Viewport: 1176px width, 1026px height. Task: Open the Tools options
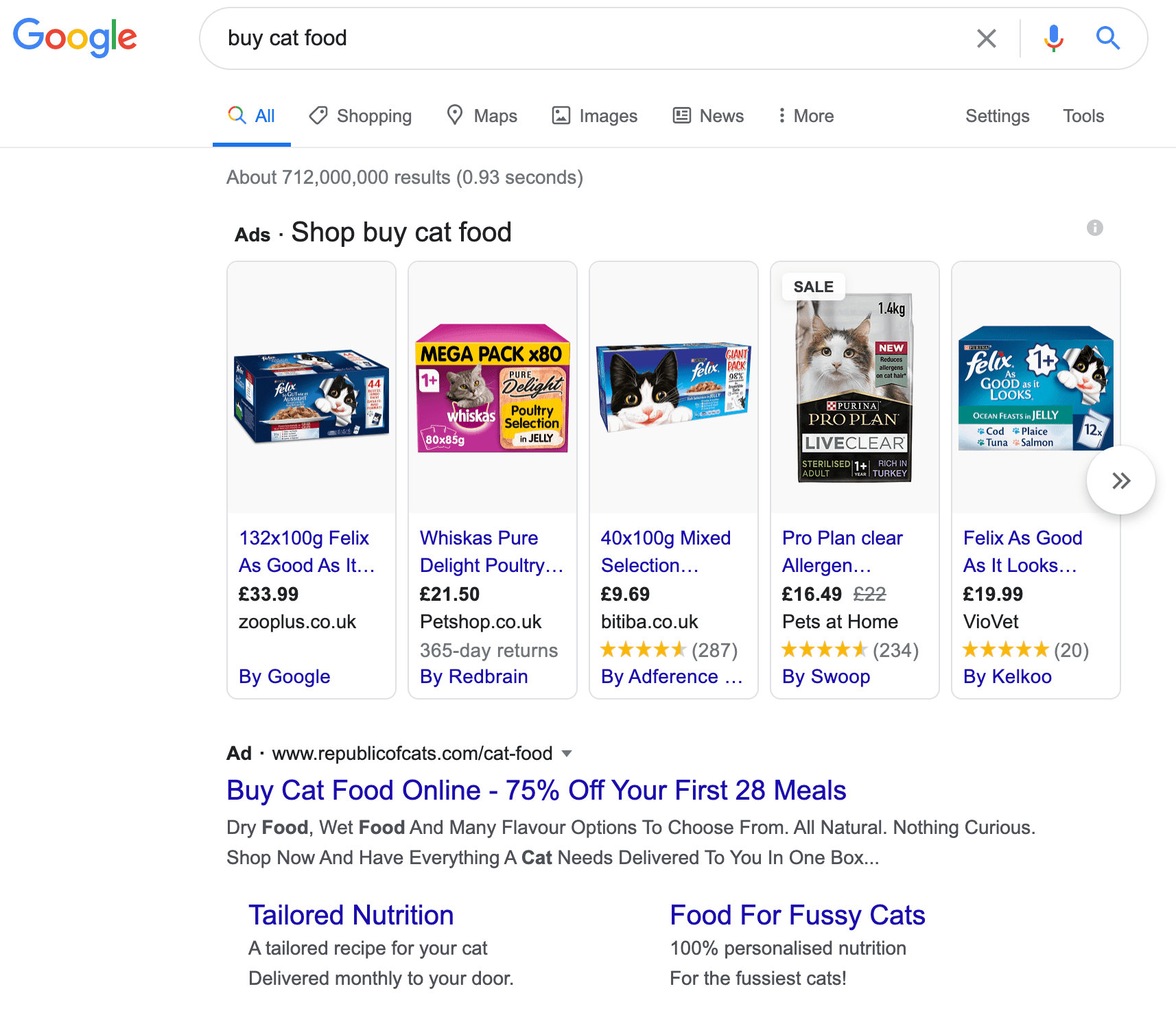coord(1083,116)
